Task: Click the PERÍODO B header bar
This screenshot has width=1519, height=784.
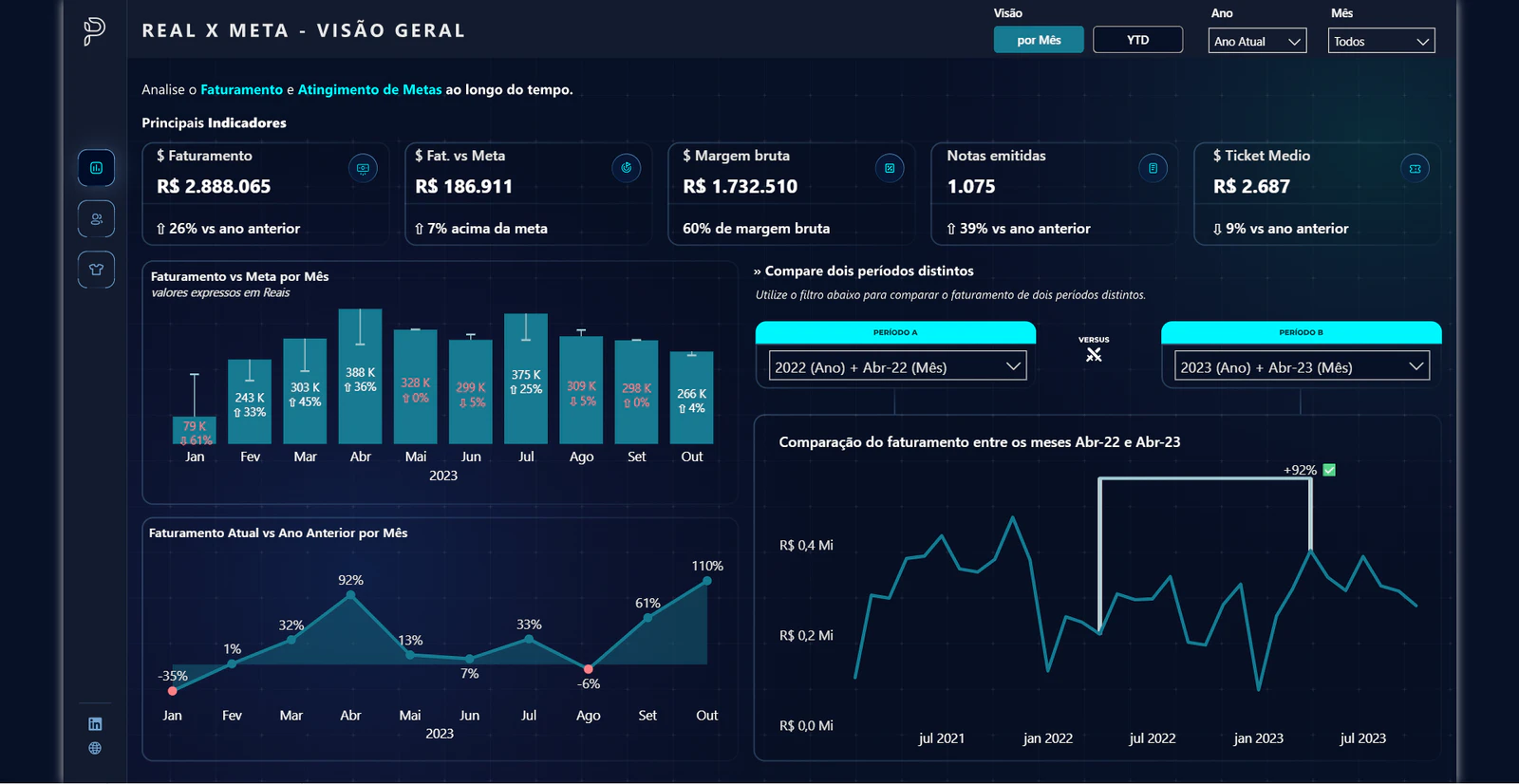Action: pos(1302,332)
